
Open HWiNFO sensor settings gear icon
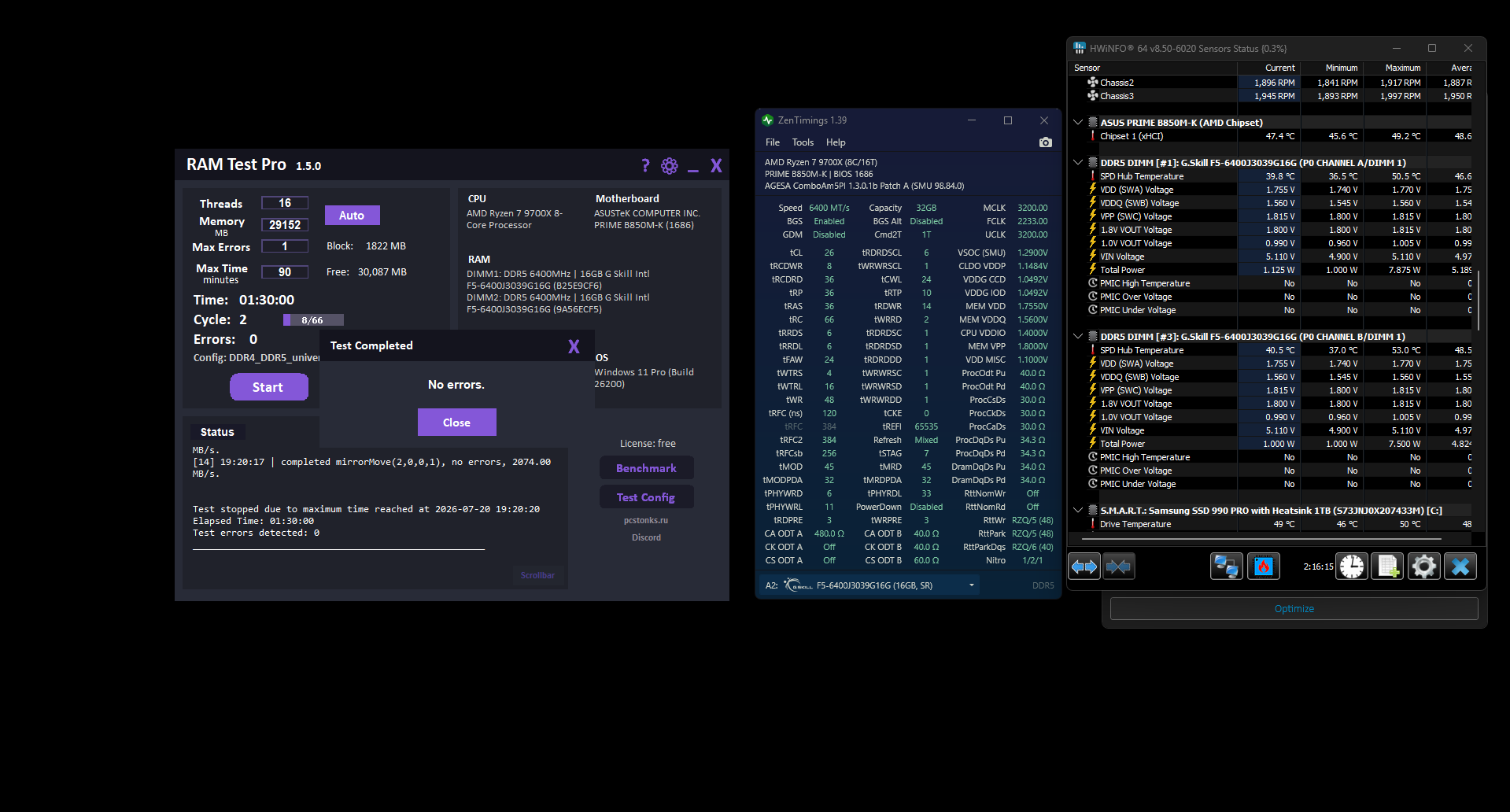pyautogui.click(x=1424, y=567)
